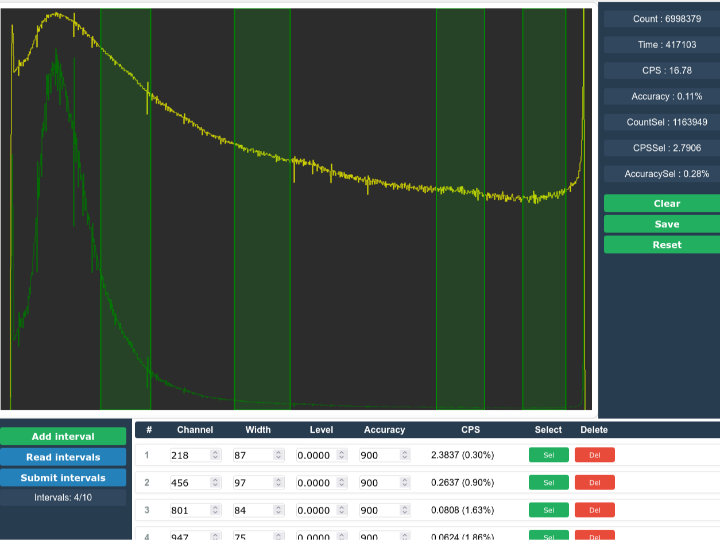Clear the spectrum data
The width and height of the screenshot is (720, 540).
[x=661, y=203]
